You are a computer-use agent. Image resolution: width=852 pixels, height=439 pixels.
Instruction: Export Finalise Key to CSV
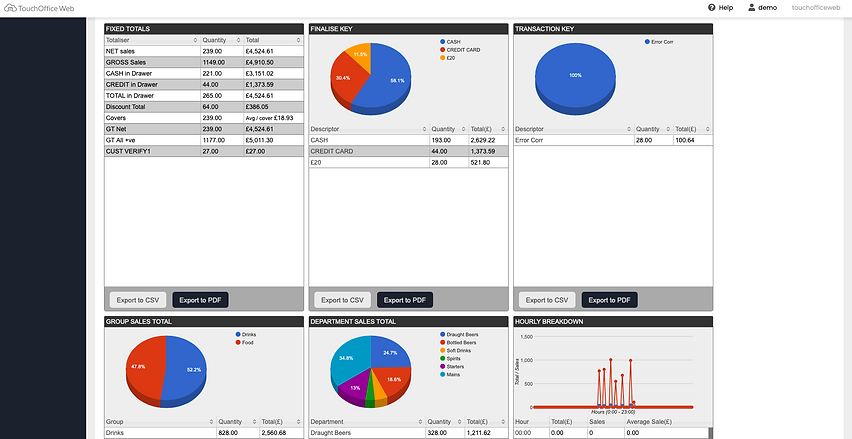[x=342, y=300]
